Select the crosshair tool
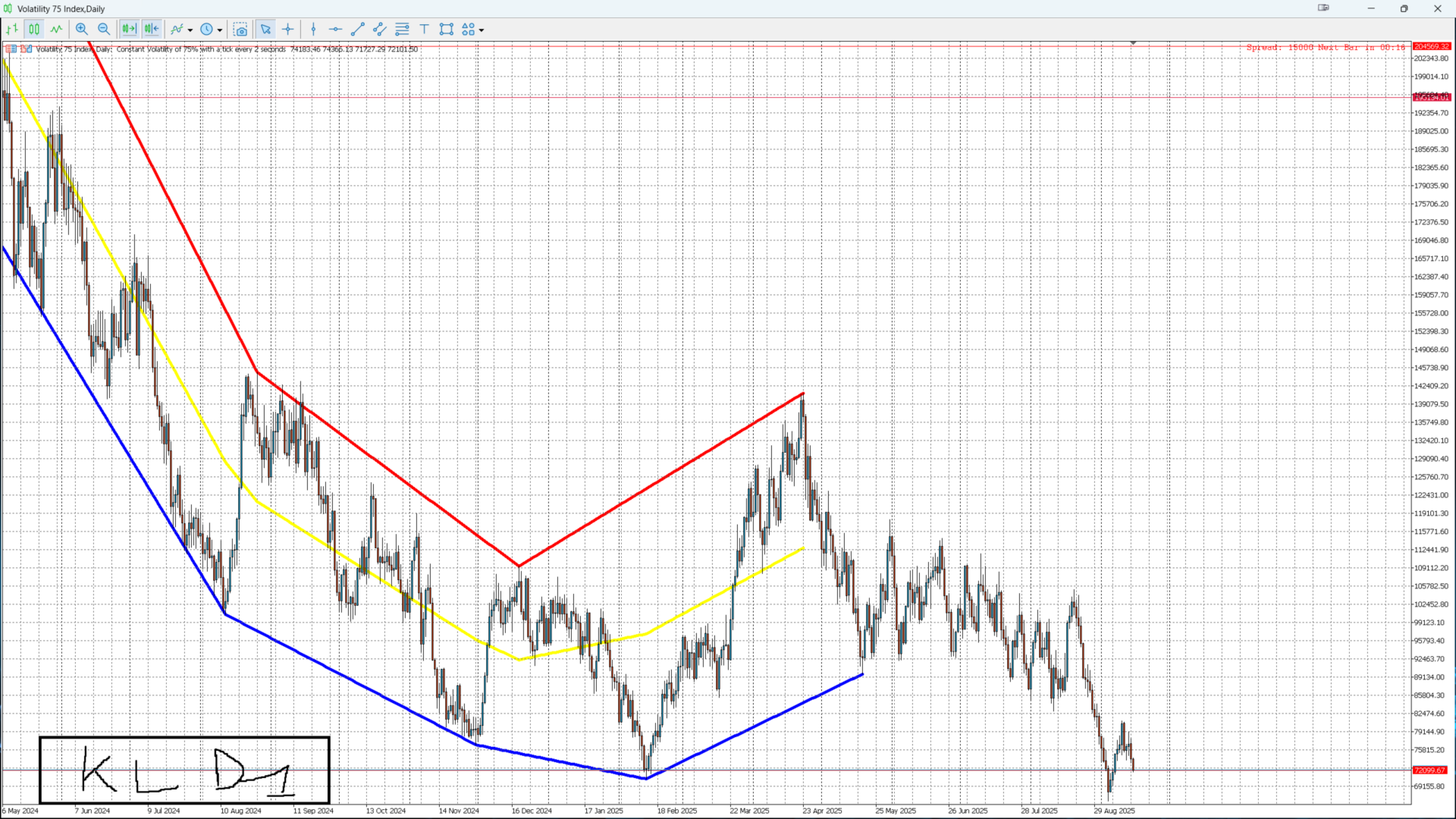 point(288,30)
